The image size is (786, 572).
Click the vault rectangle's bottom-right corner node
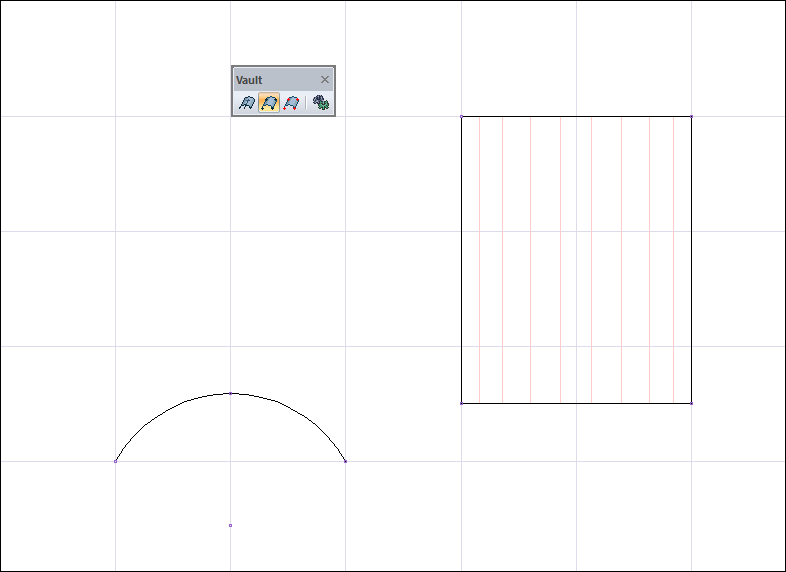[x=692, y=403]
